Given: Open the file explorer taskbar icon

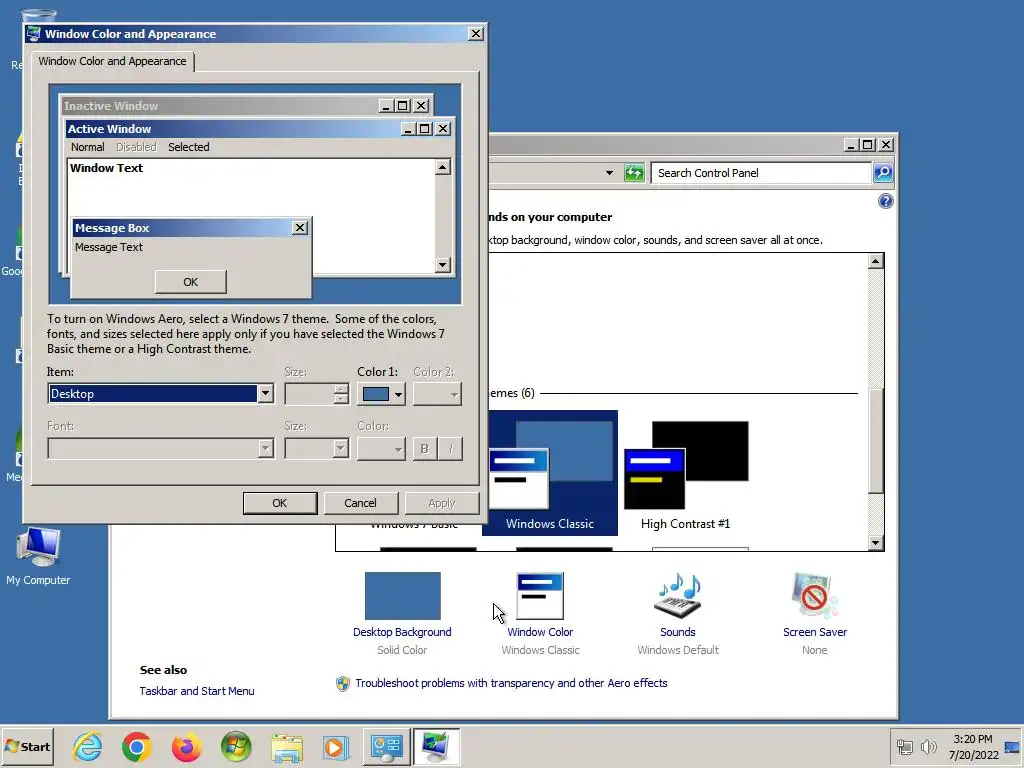Looking at the screenshot, I should coord(287,747).
